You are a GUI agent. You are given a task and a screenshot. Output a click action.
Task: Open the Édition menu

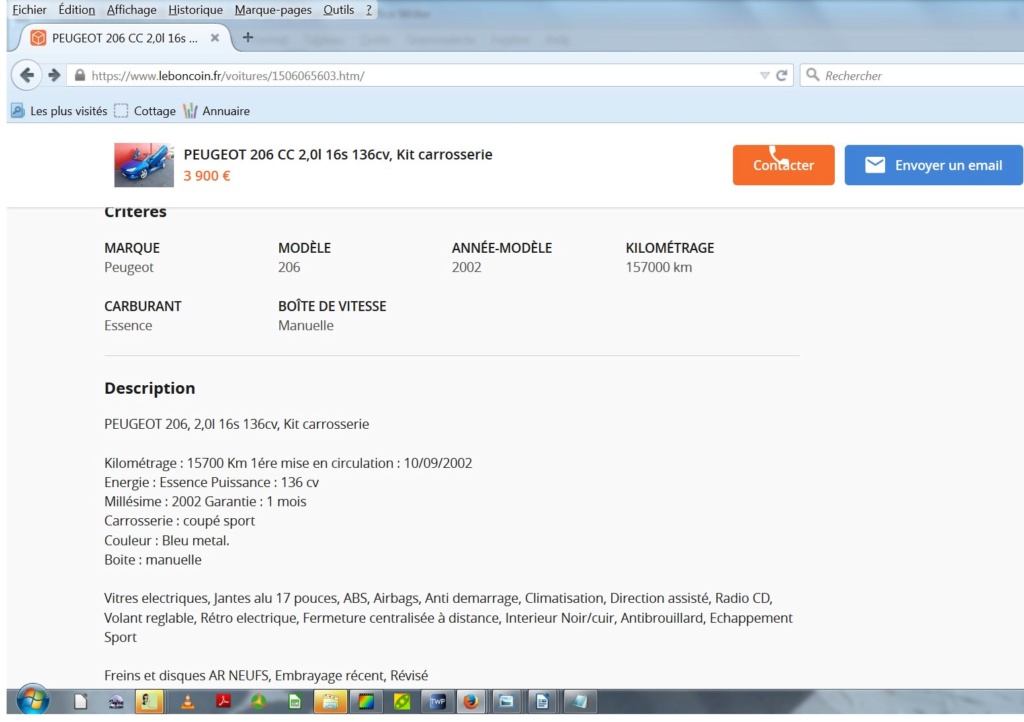pos(76,10)
